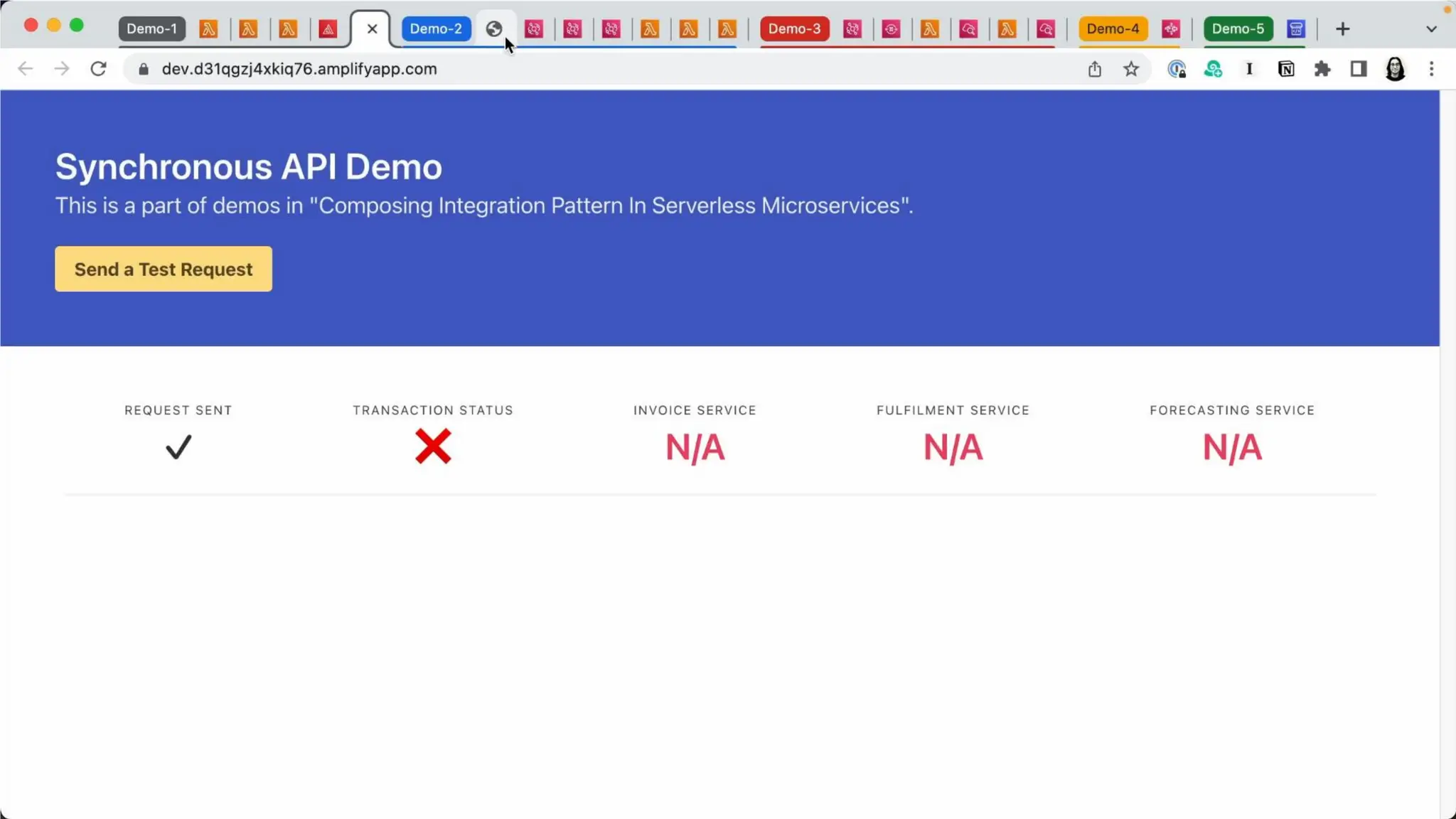Image resolution: width=1456 pixels, height=819 pixels.
Task: Open the Chrome three-dot menu
Action: (x=1431, y=69)
